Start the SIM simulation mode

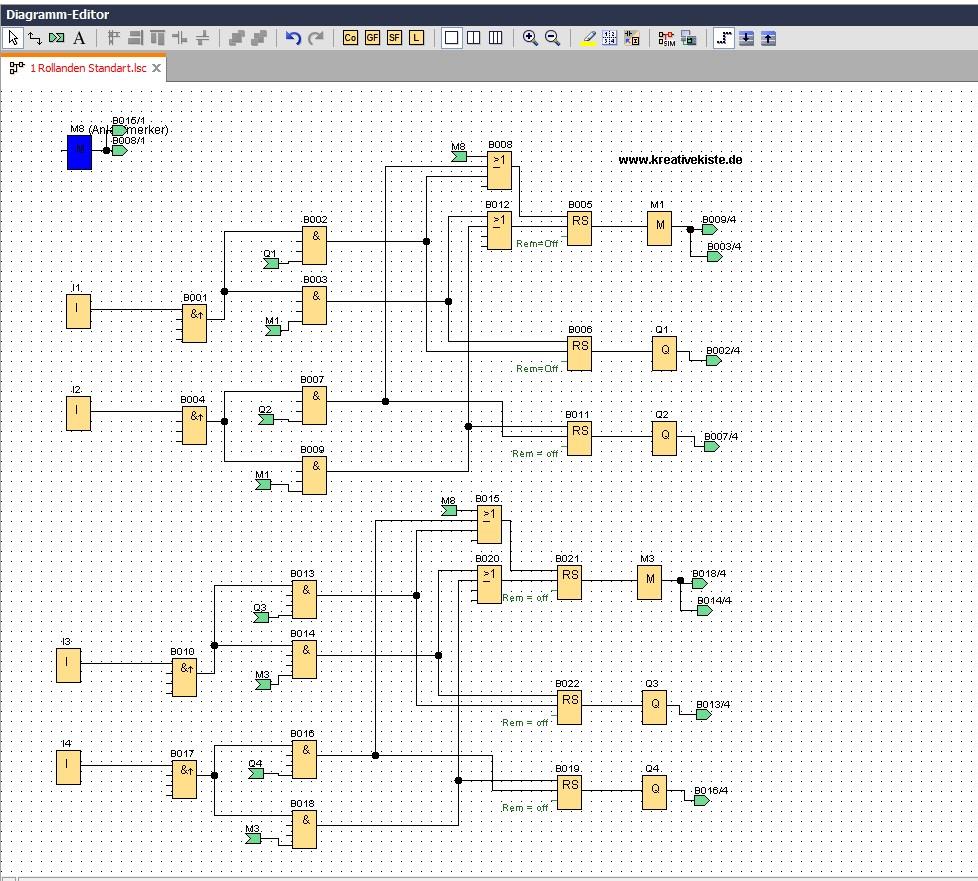coord(666,38)
